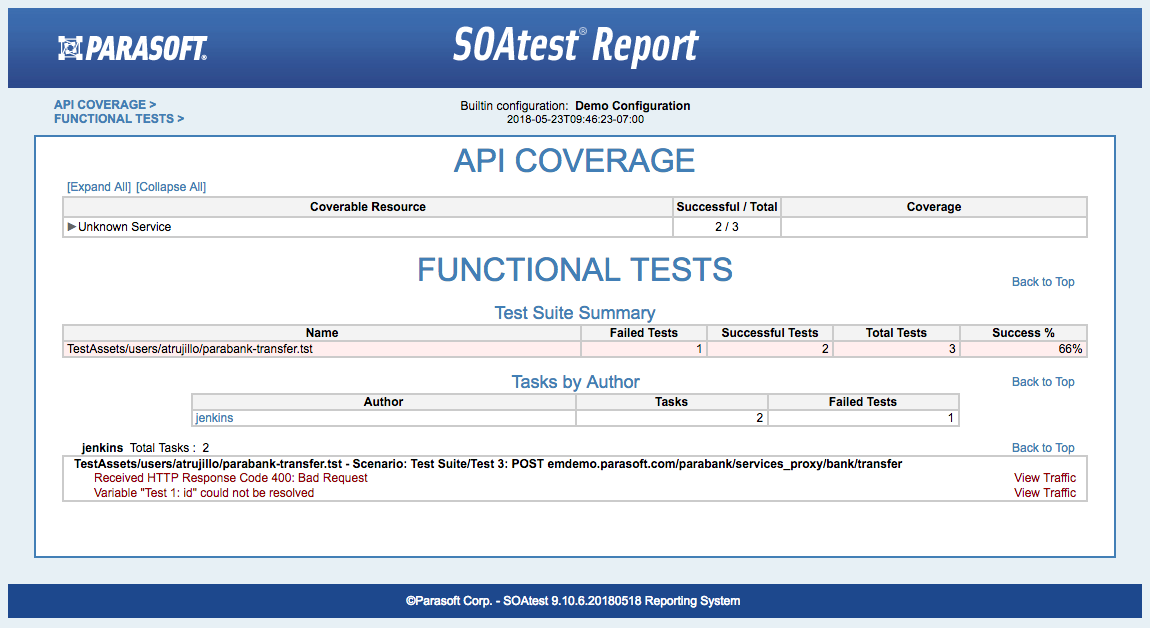Go Back to Top beside Functional Tests heading
The height and width of the screenshot is (628, 1150).
tap(1043, 282)
